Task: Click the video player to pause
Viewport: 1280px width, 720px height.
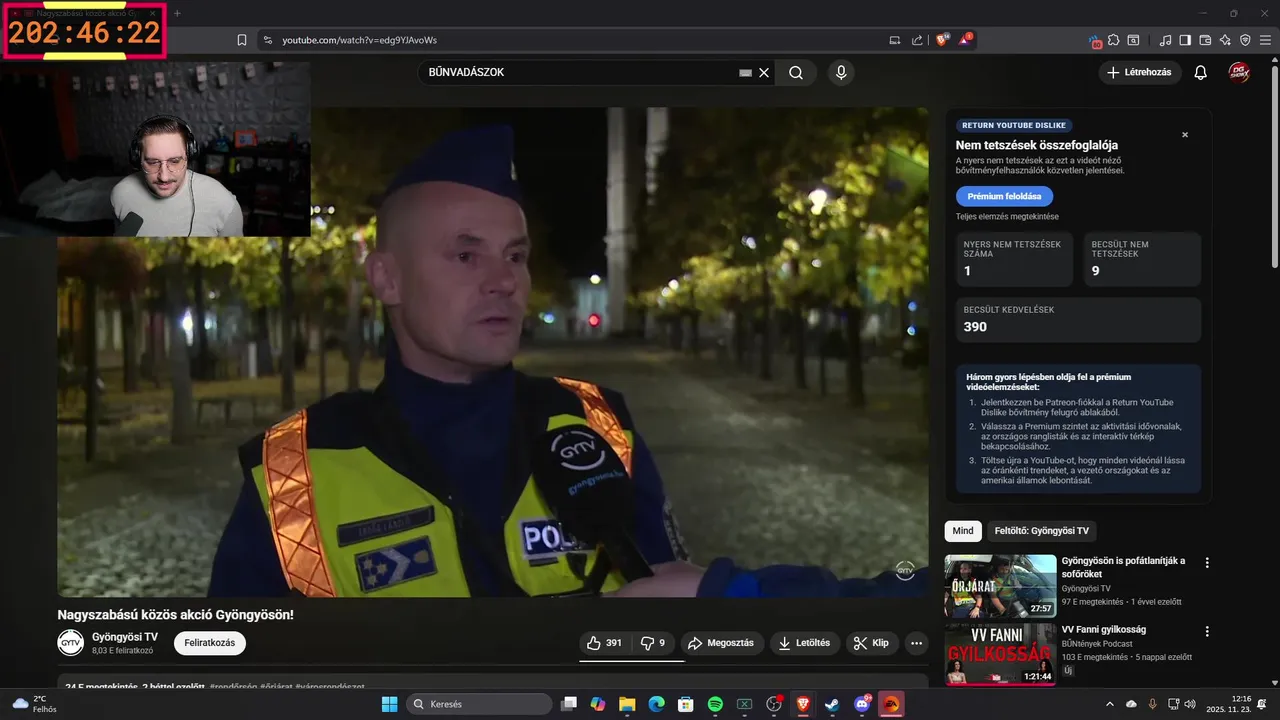Action: point(492,352)
